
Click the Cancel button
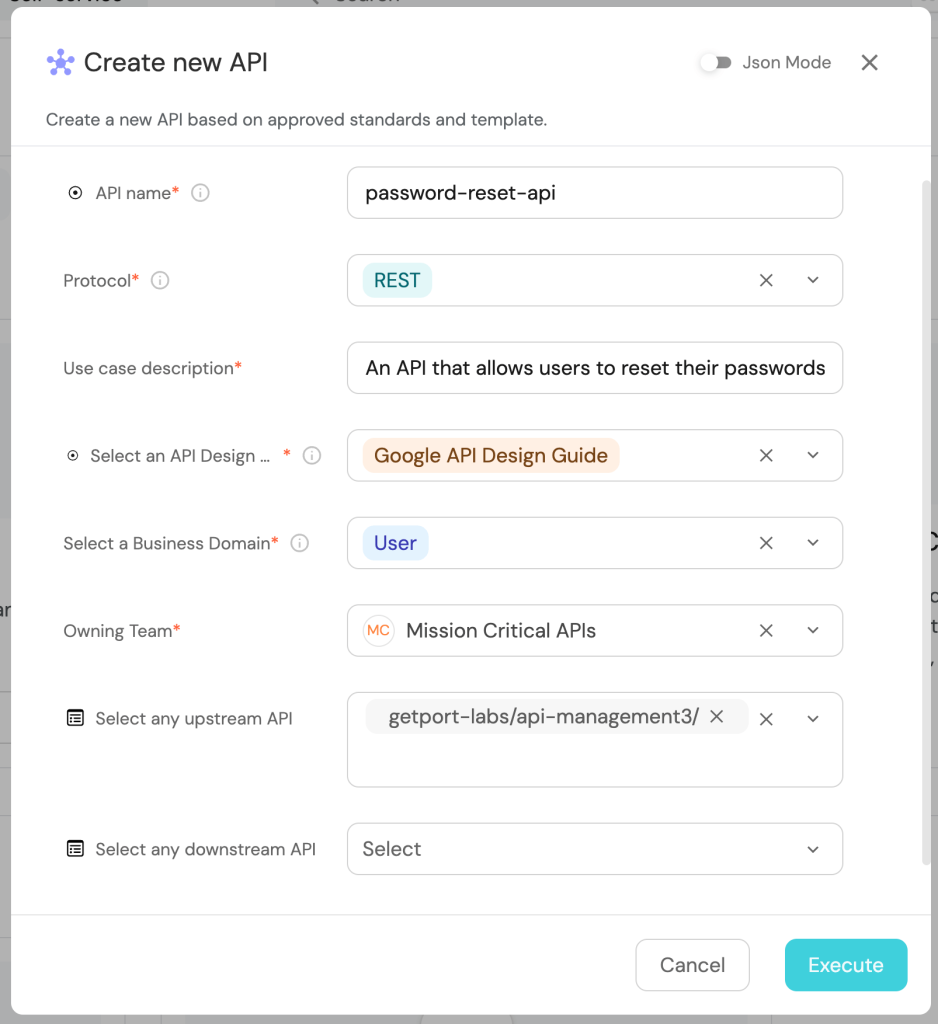pyautogui.click(x=692, y=965)
